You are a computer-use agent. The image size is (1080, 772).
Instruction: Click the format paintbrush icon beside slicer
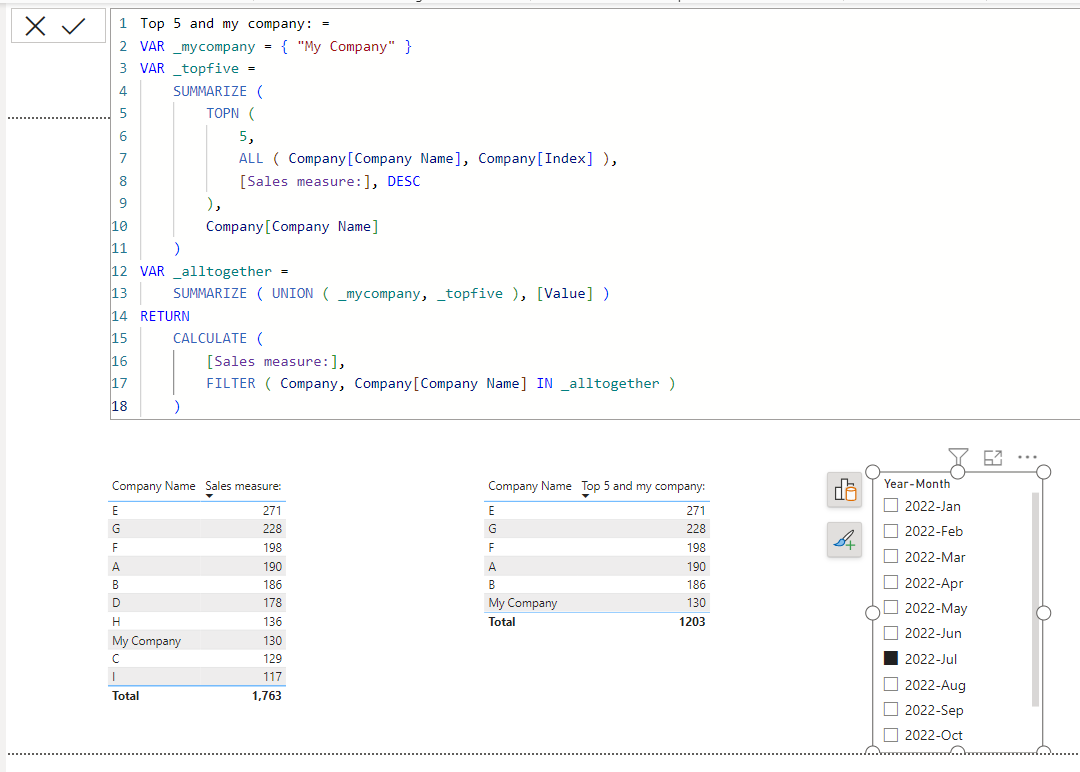[x=844, y=540]
